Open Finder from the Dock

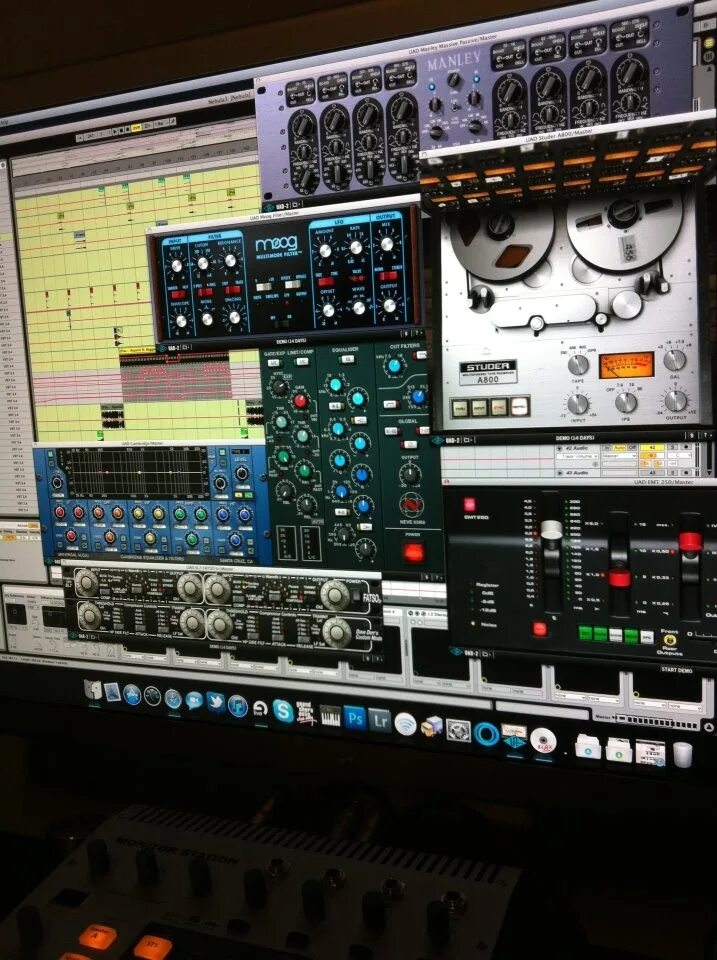[93, 689]
